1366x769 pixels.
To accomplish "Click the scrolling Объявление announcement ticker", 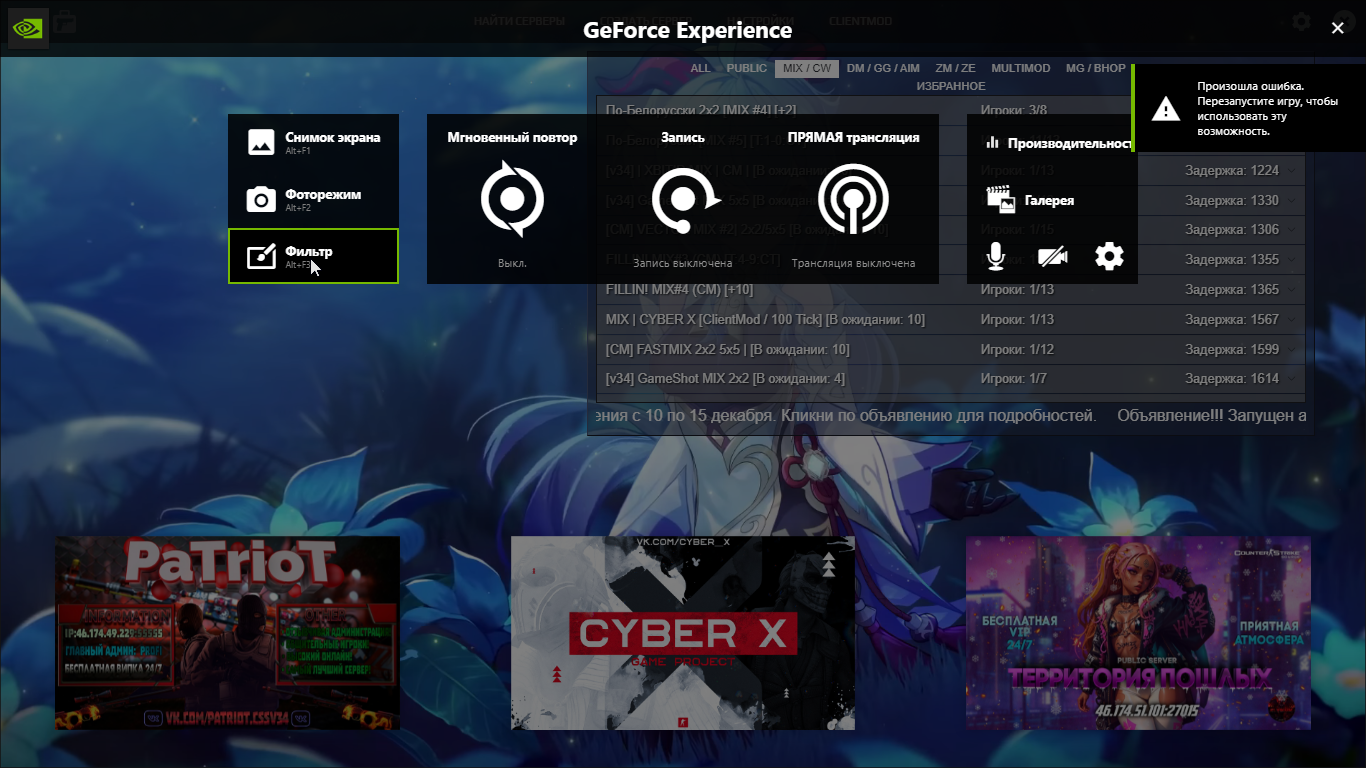I will coord(951,414).
